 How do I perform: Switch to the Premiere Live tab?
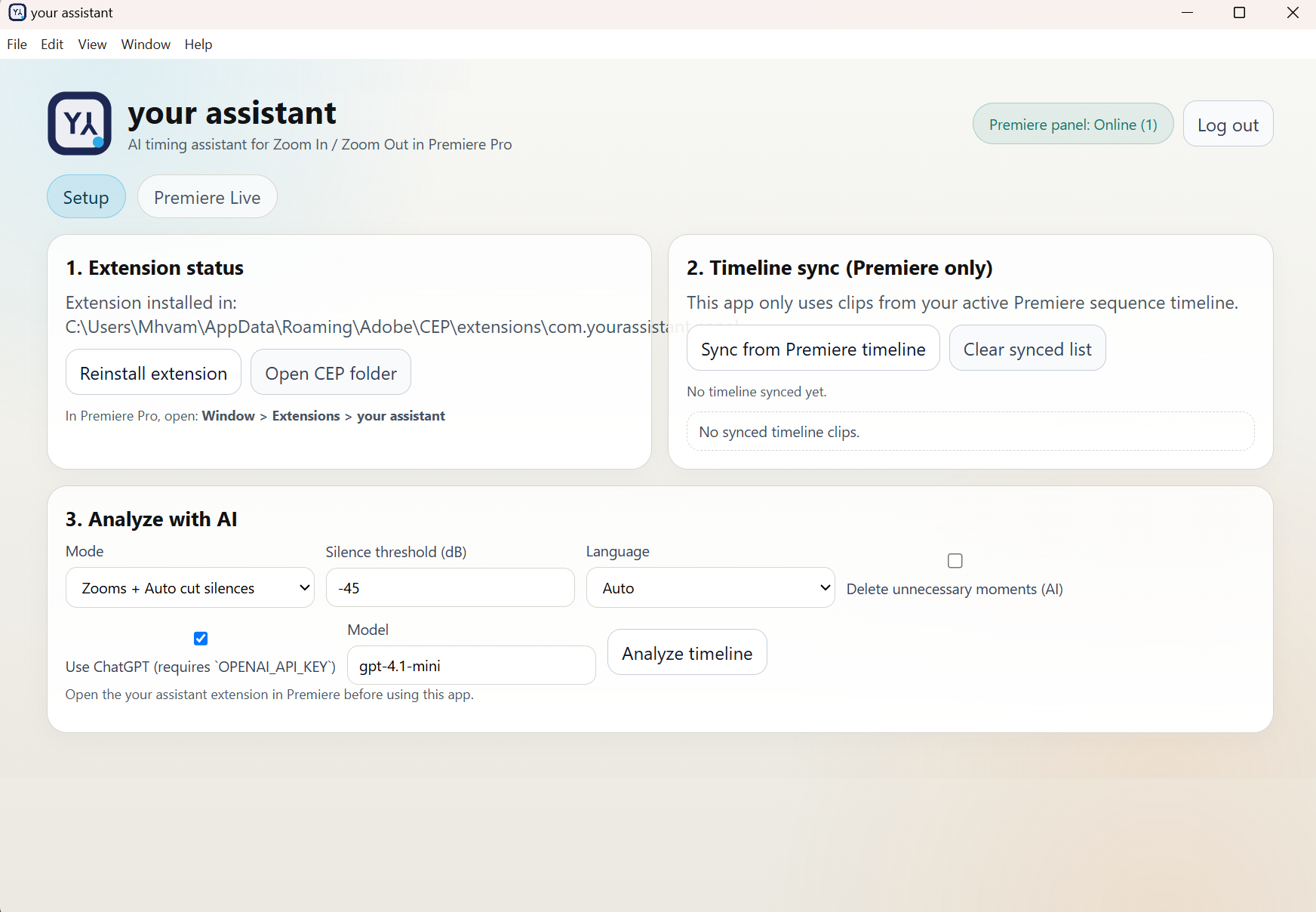click(x=207, y=197)
